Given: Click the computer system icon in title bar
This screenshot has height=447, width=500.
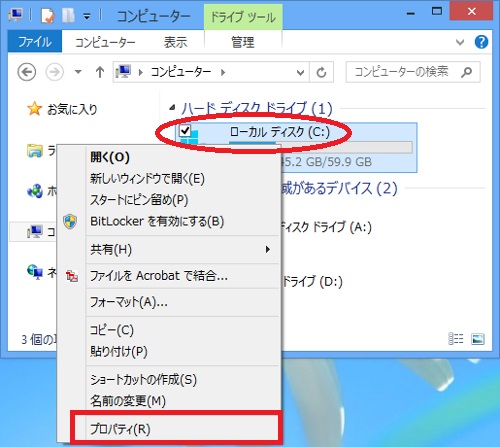Looking at the screenshot, I should pyautogui.click(x=16, y=15).
